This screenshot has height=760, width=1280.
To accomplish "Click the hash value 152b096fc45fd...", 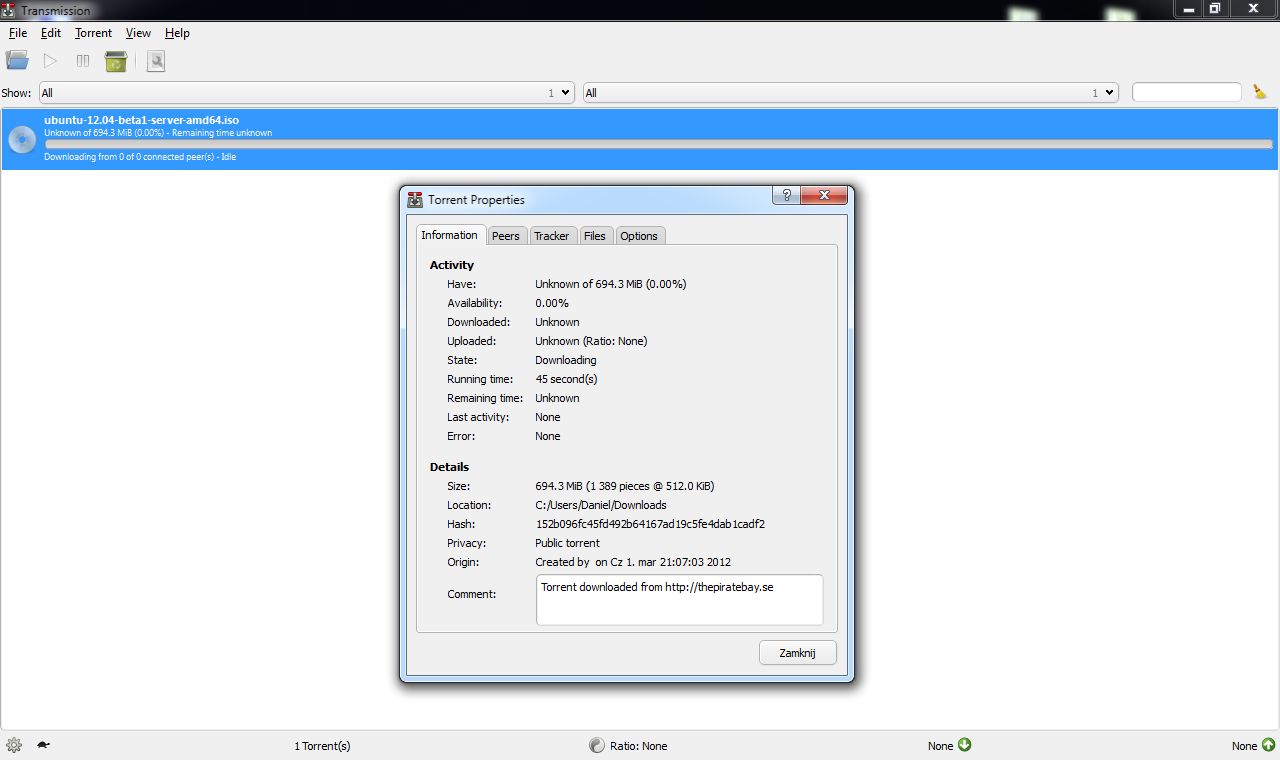I will click(650, 524).
